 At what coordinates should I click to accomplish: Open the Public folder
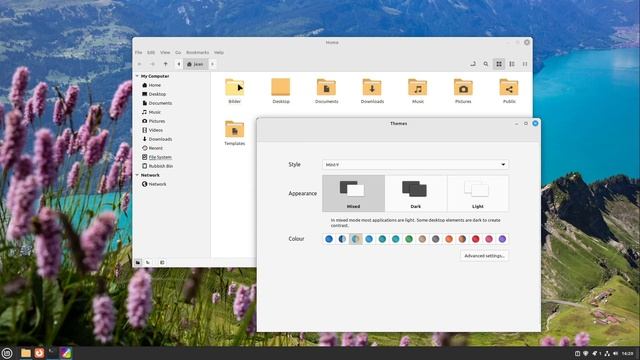tap(509, 91)
